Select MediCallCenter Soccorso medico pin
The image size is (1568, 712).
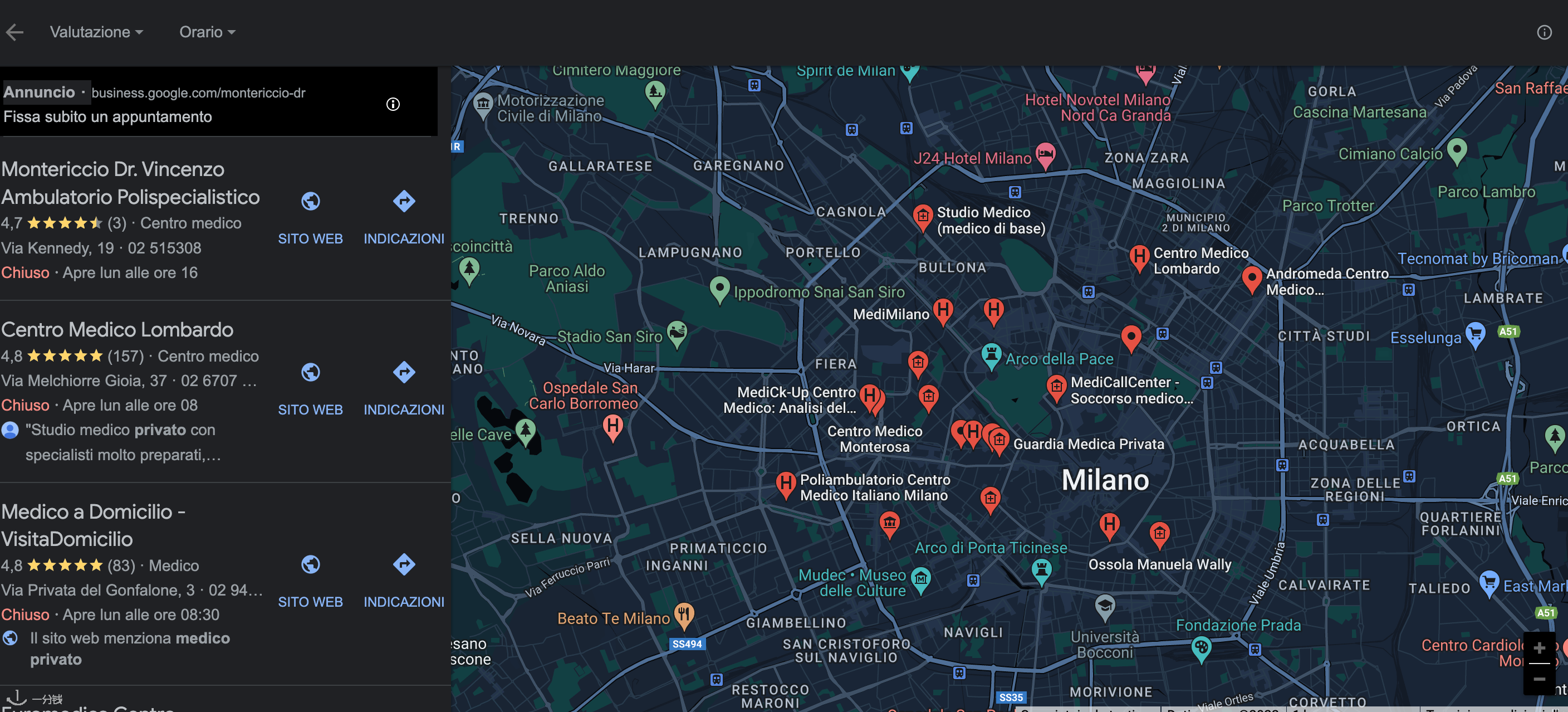(1056, 388)
